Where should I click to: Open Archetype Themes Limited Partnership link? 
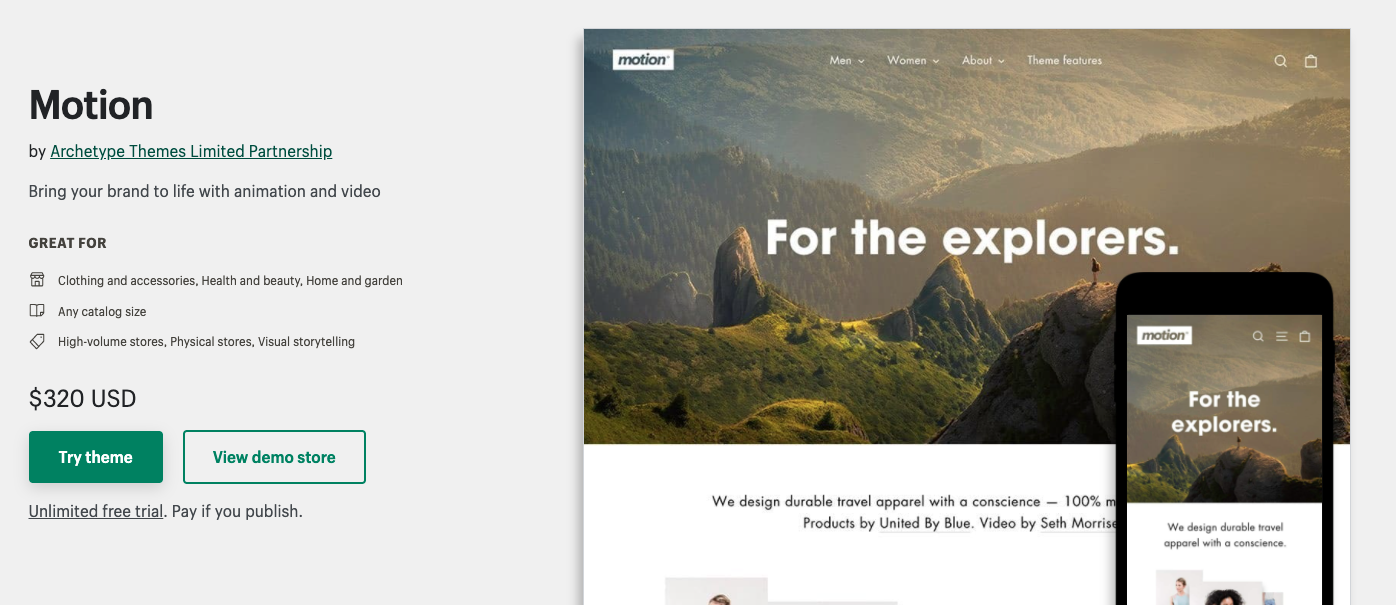click(x=191, y=151)
